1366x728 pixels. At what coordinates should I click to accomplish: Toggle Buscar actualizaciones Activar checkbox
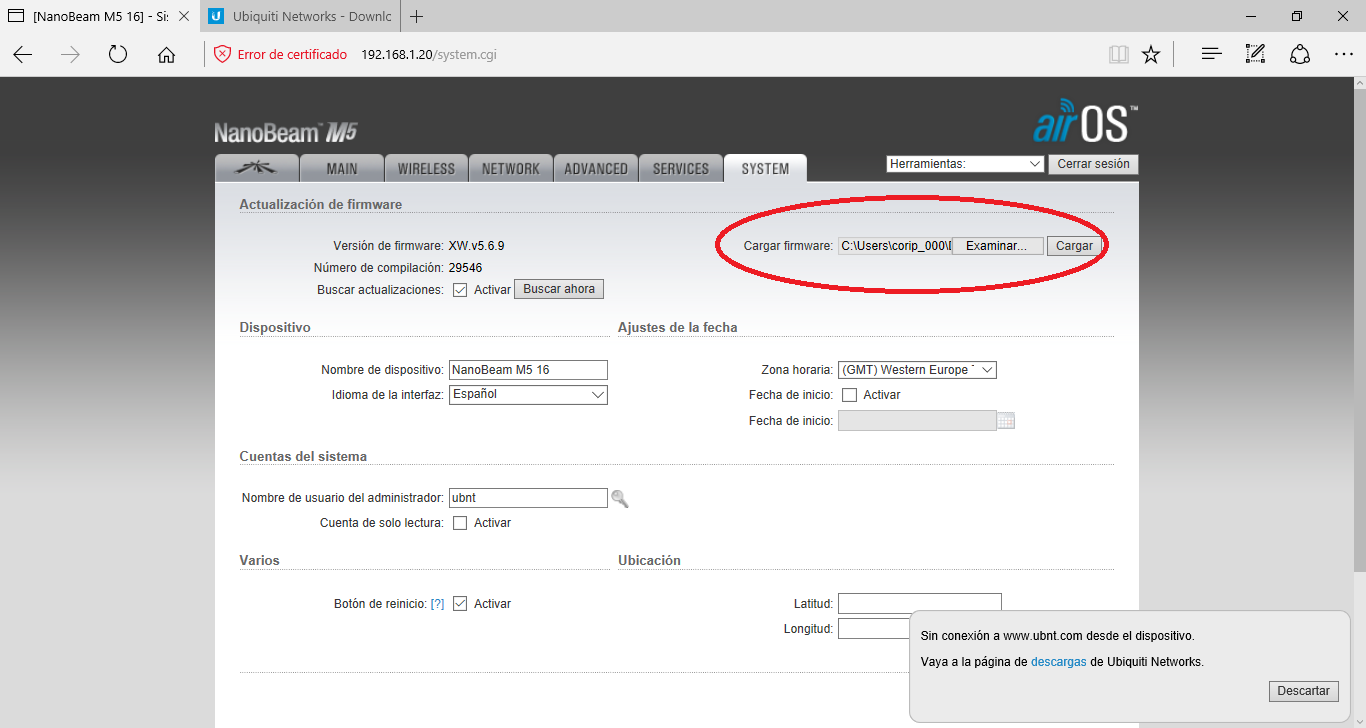460,290
